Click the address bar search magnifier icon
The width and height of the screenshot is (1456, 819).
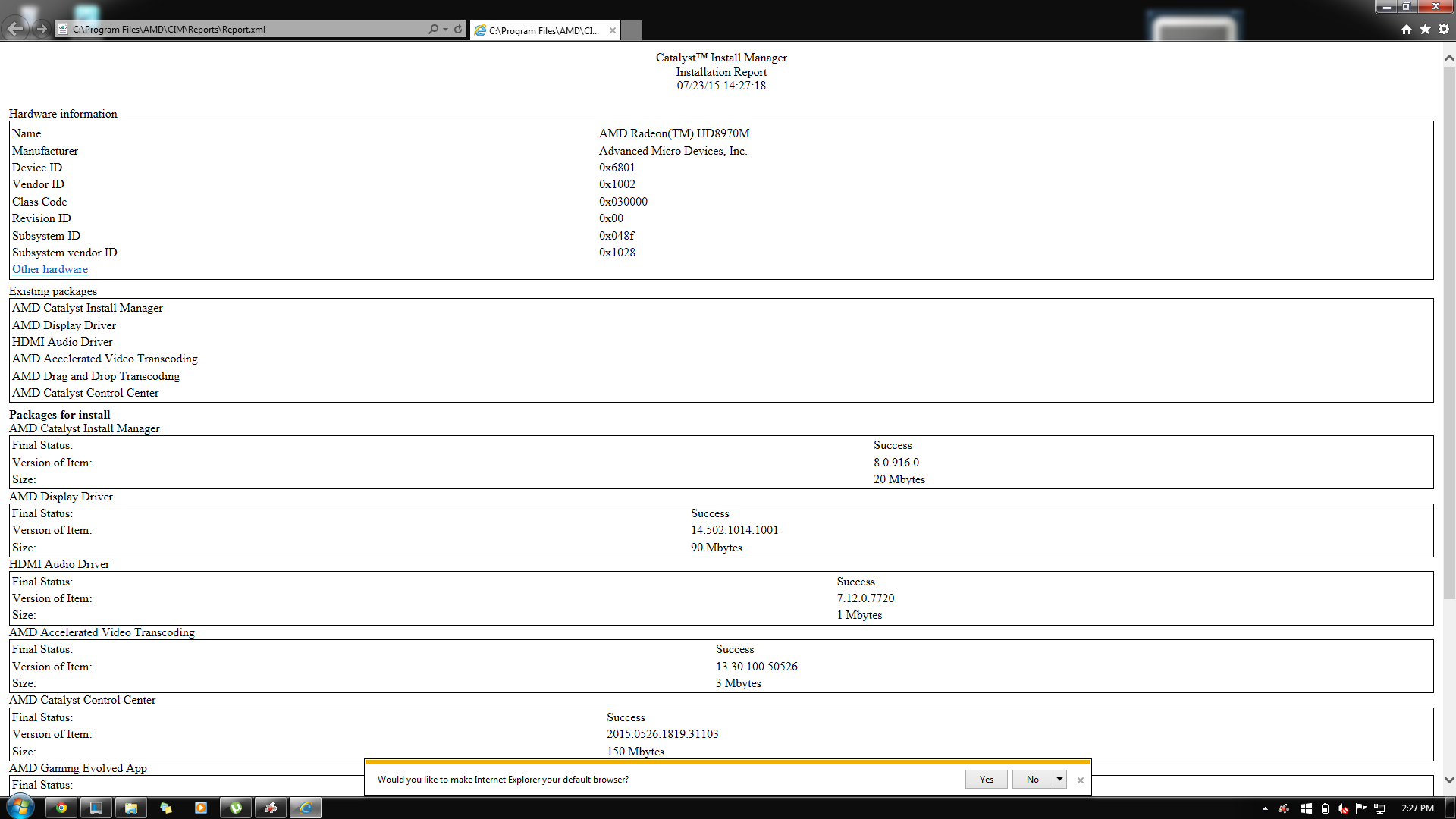pos(433,29)
